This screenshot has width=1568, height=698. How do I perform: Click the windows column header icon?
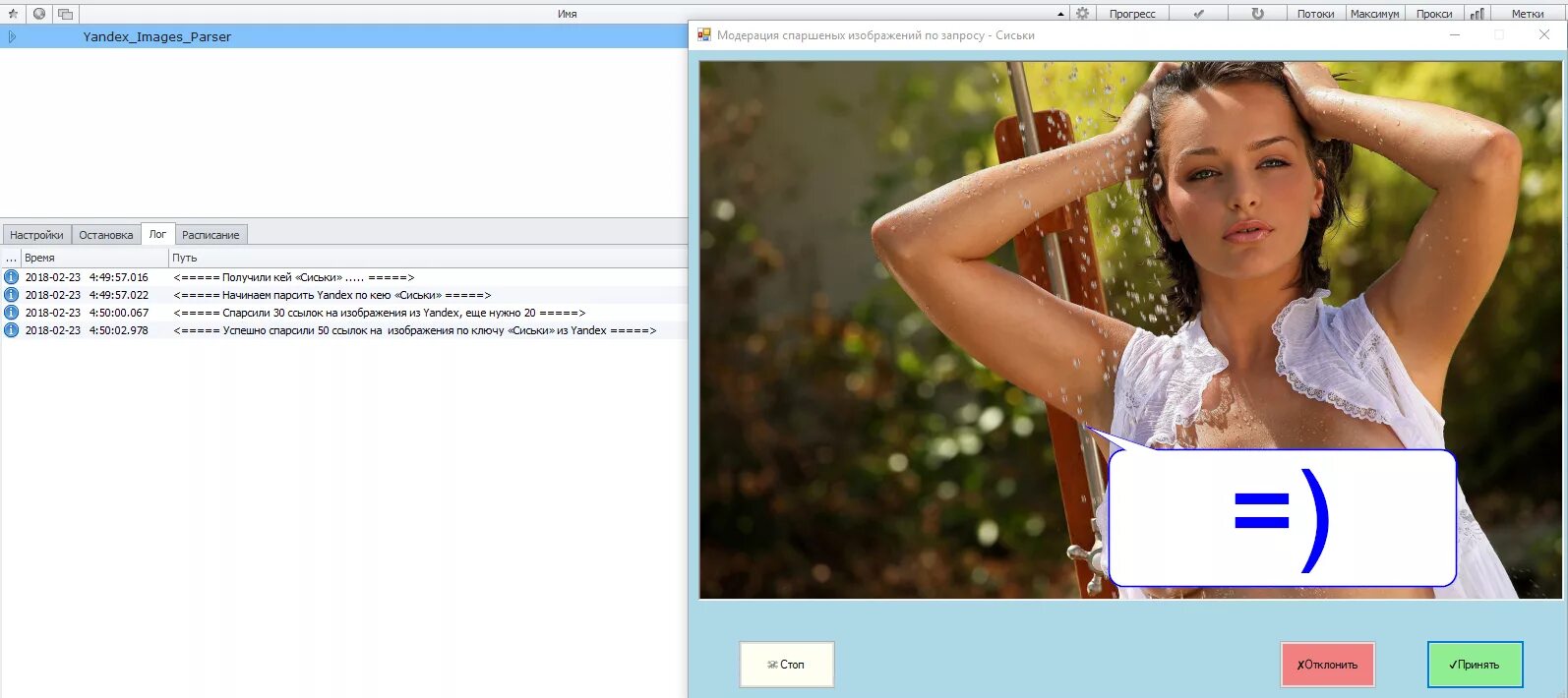(65, 14)
